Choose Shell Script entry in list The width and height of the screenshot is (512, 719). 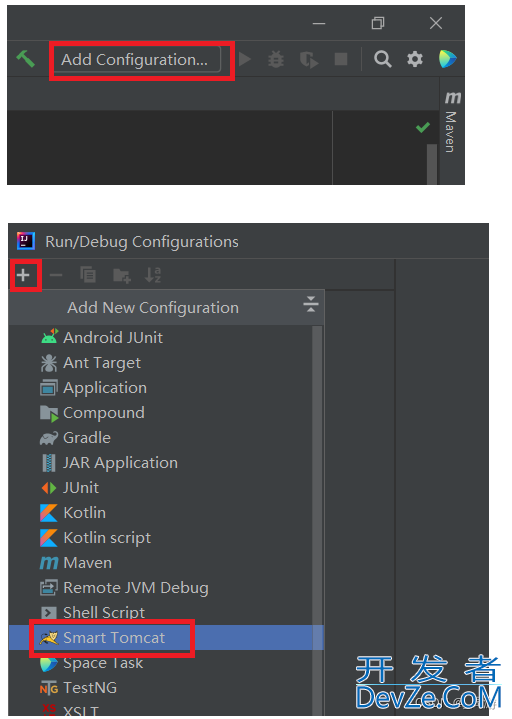coord(166,613)
